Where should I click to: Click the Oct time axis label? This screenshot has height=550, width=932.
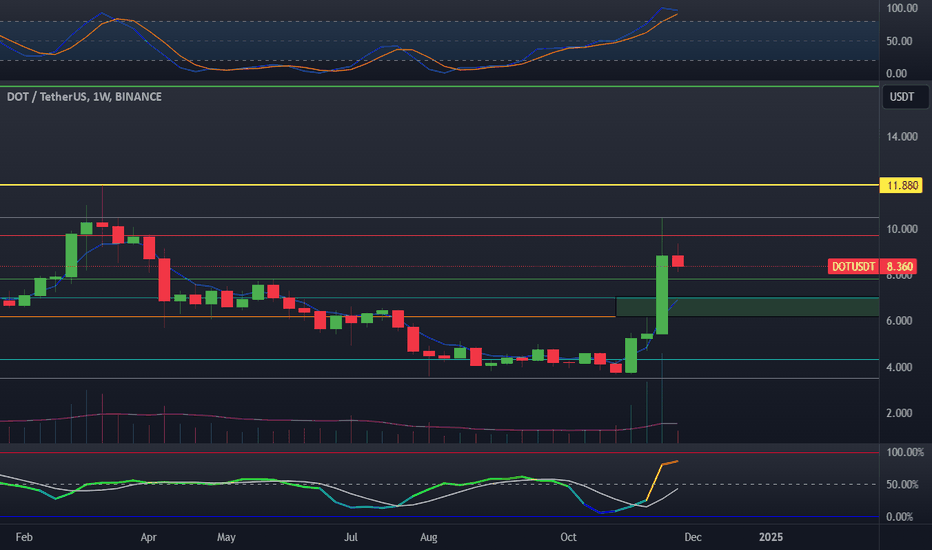(x=568, y=537)
